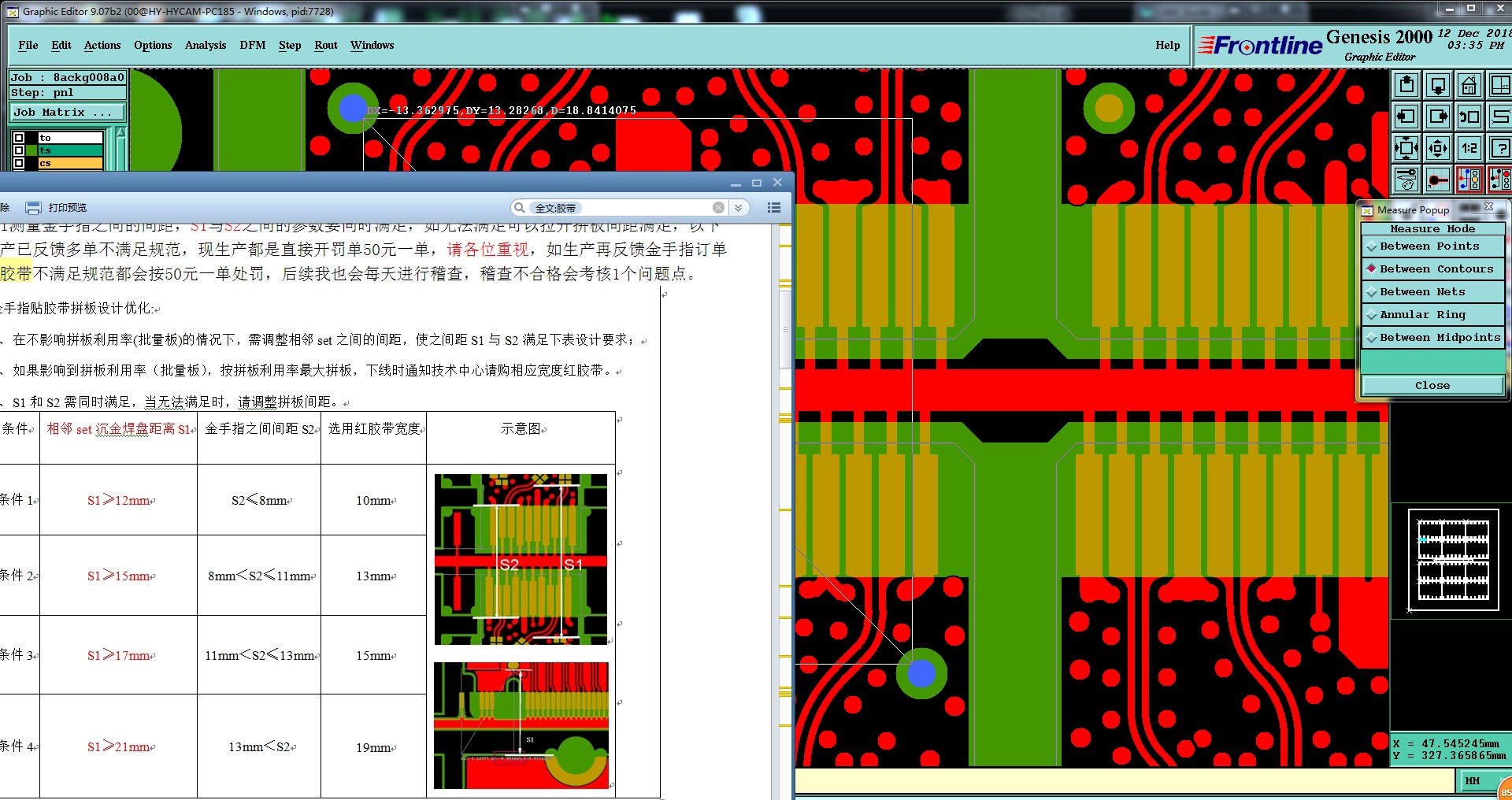
Task: Click the pan up view icon
Action: (x=1406, y=84)
